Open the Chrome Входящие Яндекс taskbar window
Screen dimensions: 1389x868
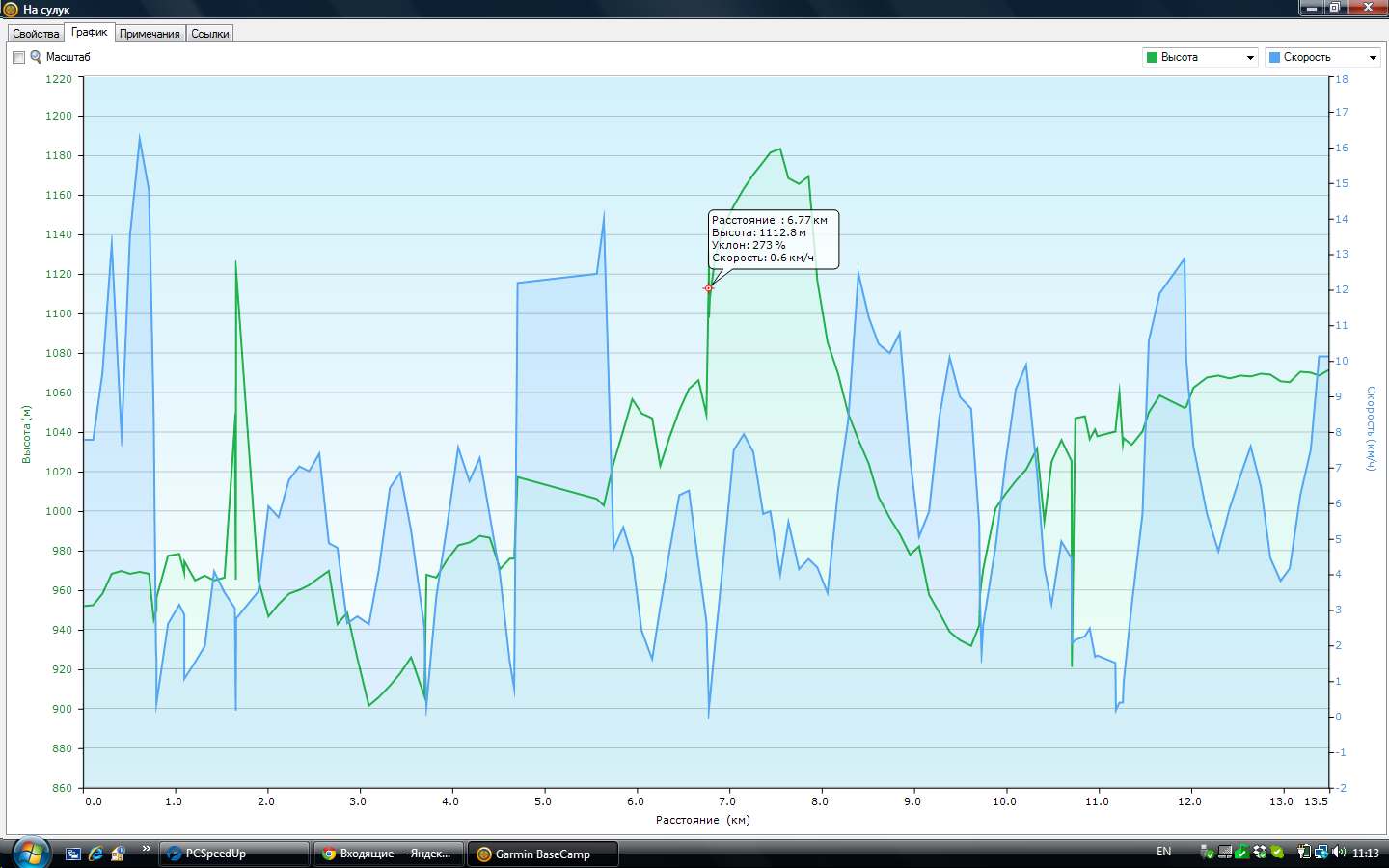388,854
